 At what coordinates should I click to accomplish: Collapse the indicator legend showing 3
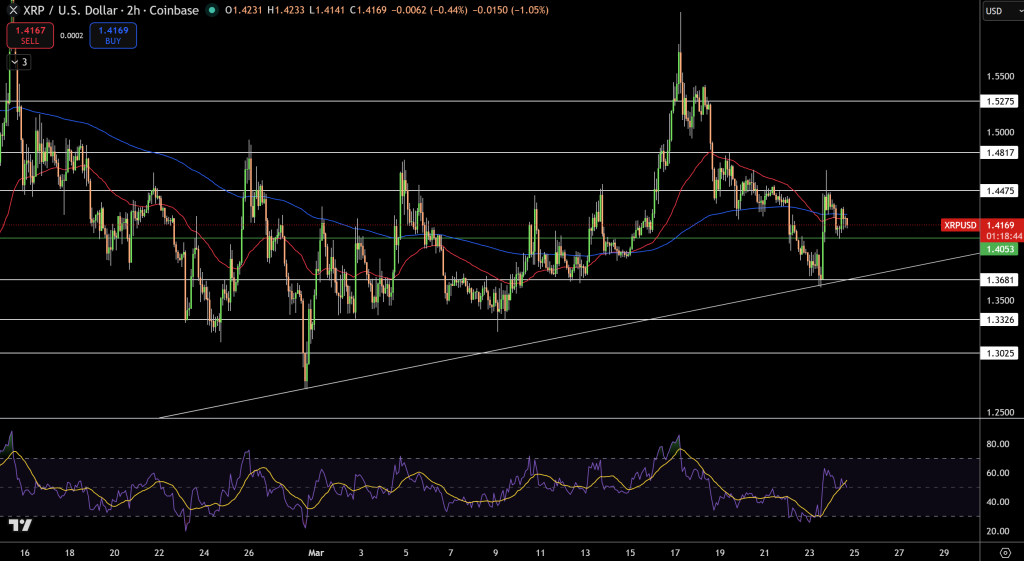[x=19, y=62]
